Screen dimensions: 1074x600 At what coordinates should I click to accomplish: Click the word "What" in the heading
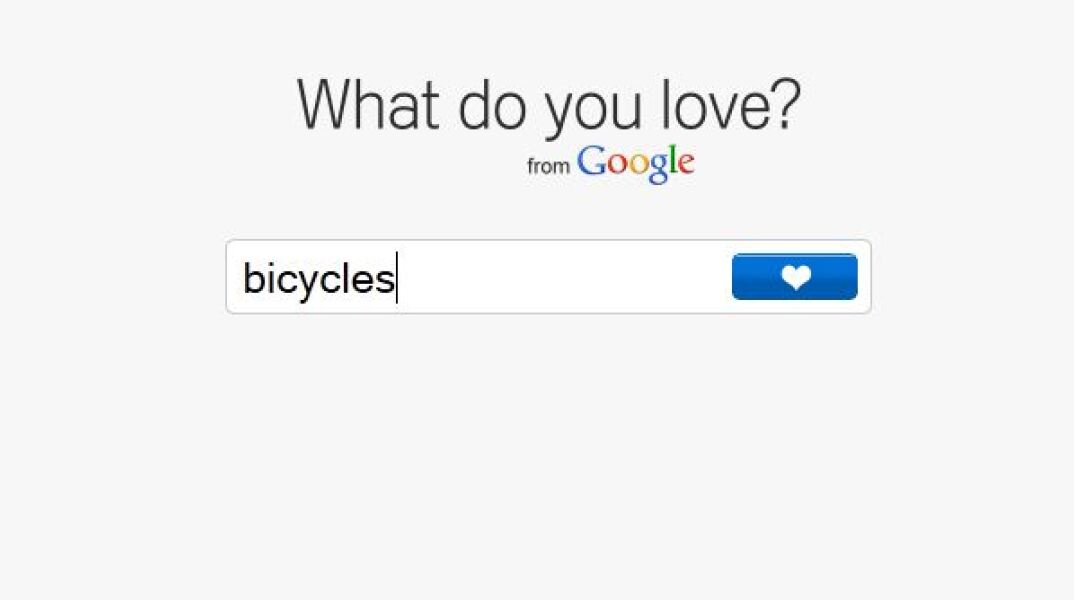367,104
